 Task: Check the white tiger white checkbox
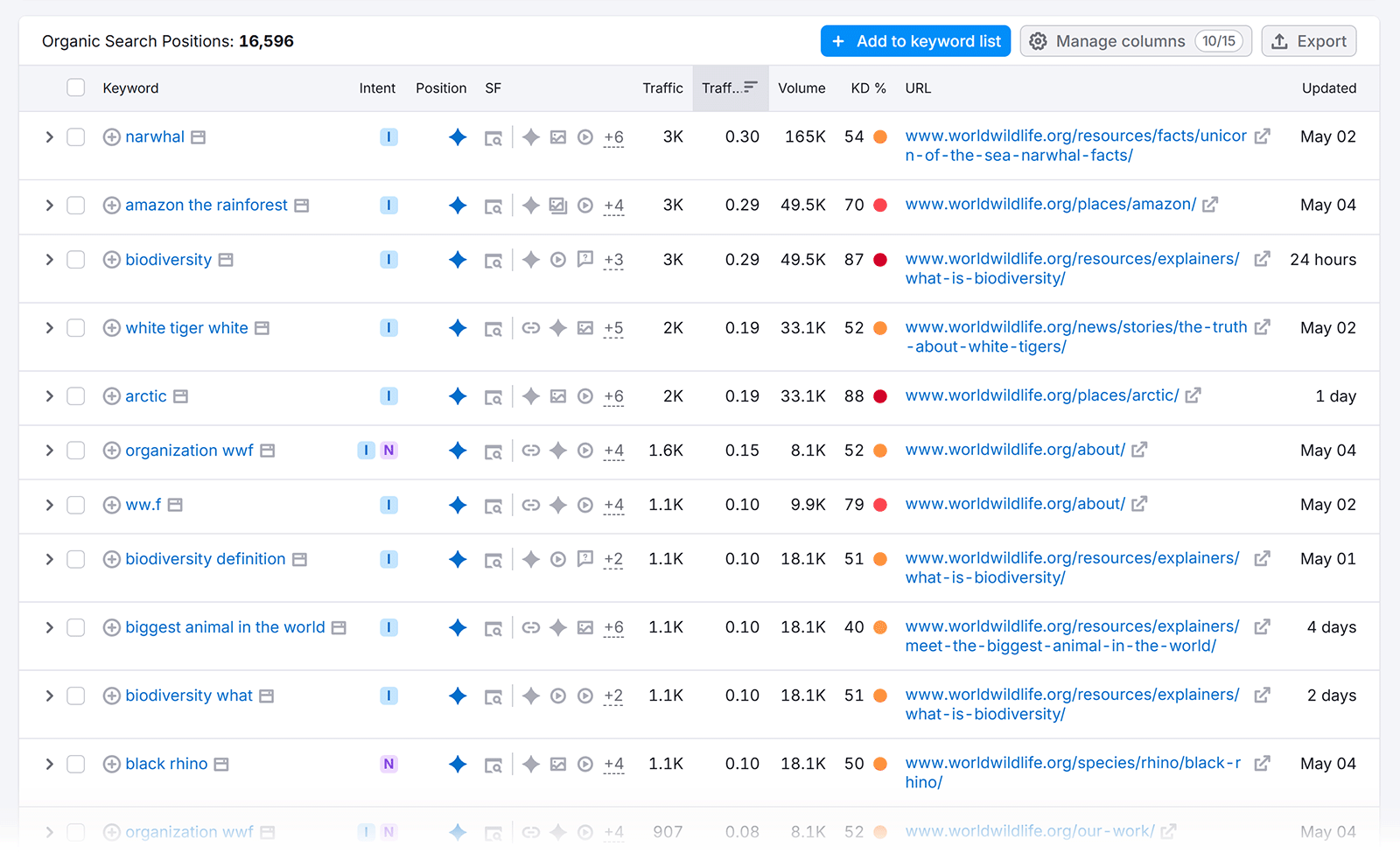[76, 328]
